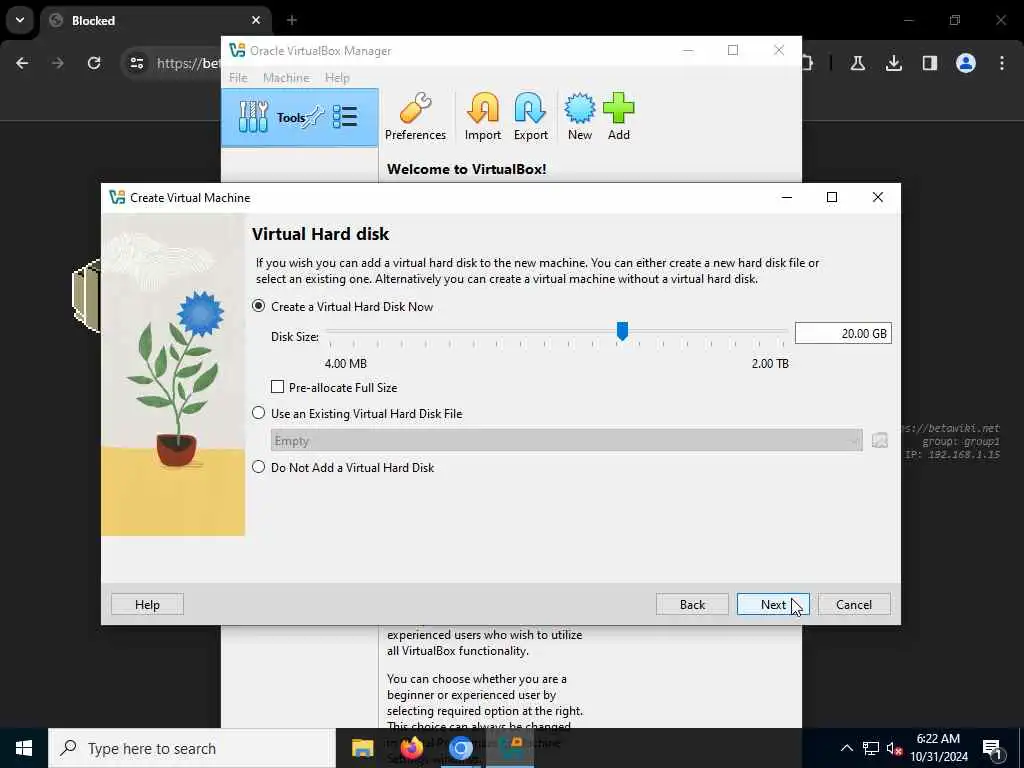
Task: Reload the browser page
Action: click(x=94, y=63)
